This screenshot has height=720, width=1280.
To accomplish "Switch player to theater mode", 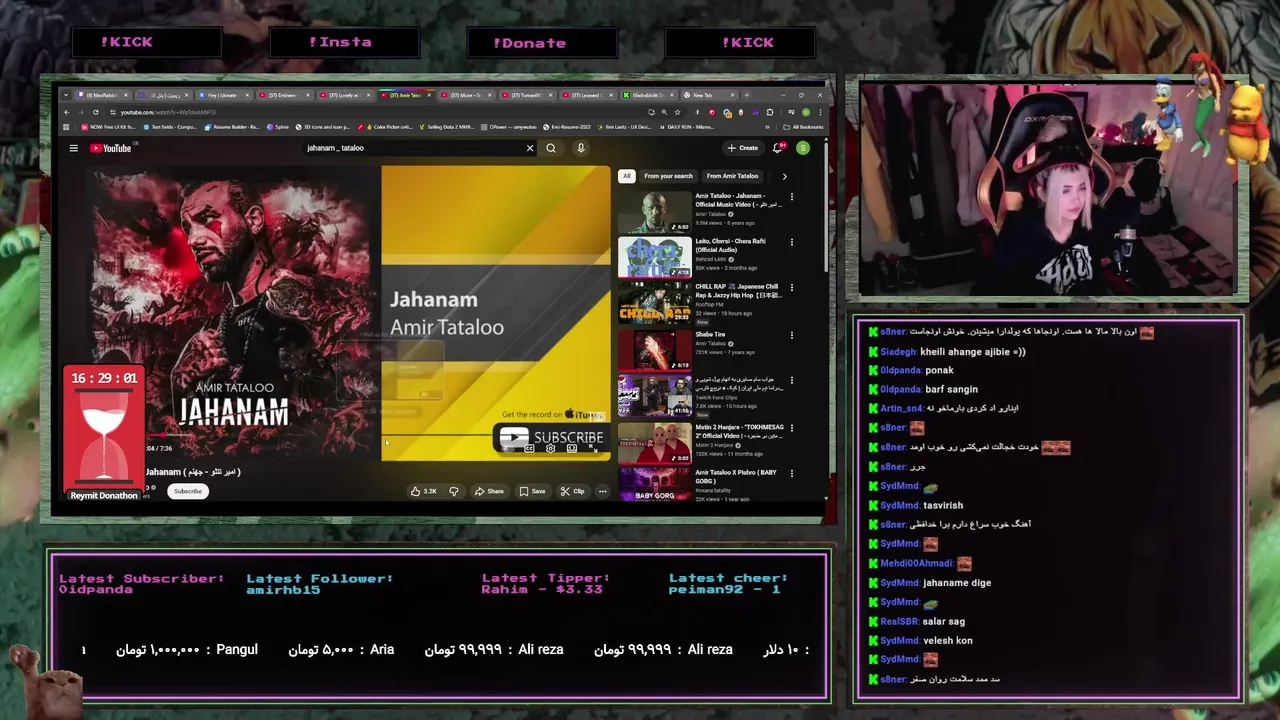I will click(x=572, y=448).
